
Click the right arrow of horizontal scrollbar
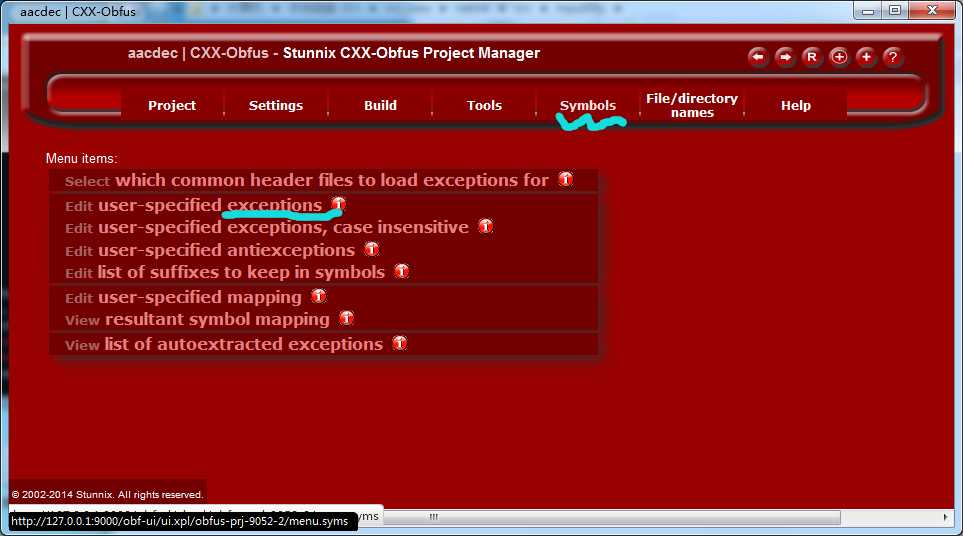pos(945,518)
